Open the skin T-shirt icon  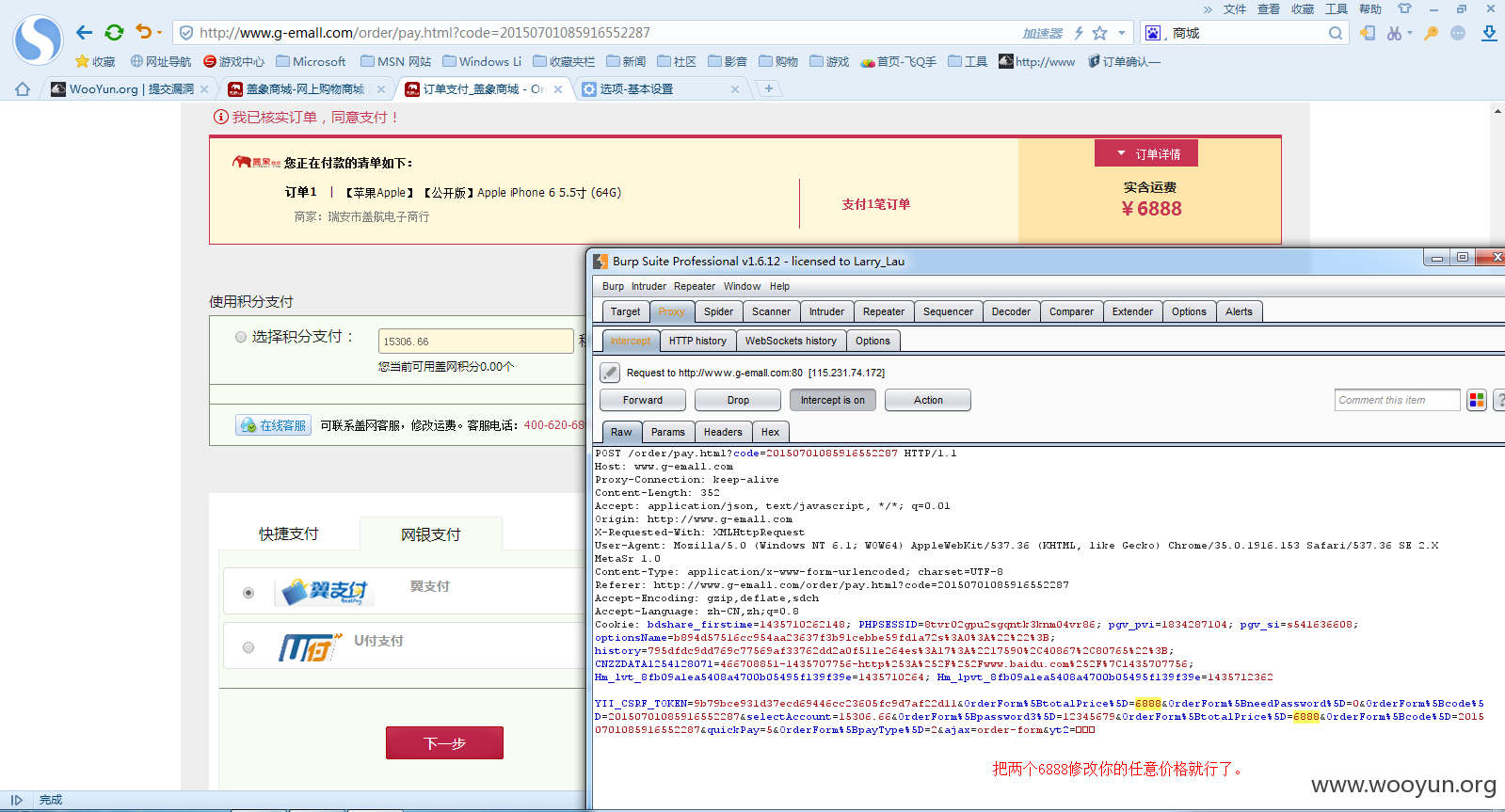click(1404, 8)
